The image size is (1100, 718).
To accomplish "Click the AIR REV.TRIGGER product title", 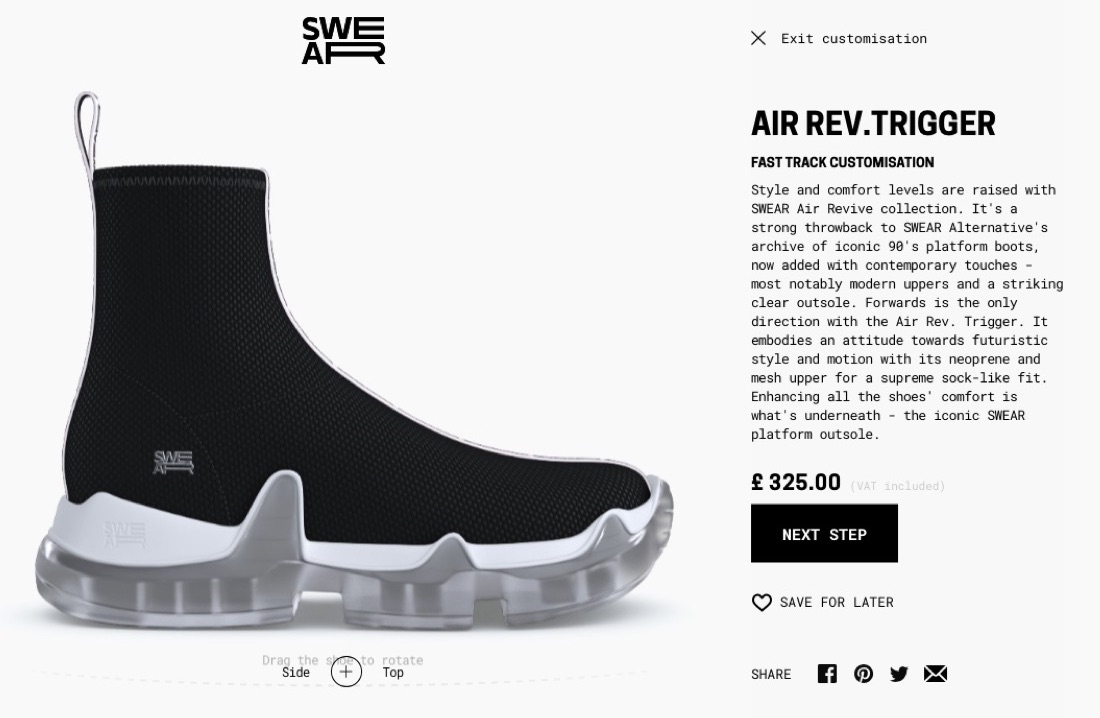I will click(873, 124).
